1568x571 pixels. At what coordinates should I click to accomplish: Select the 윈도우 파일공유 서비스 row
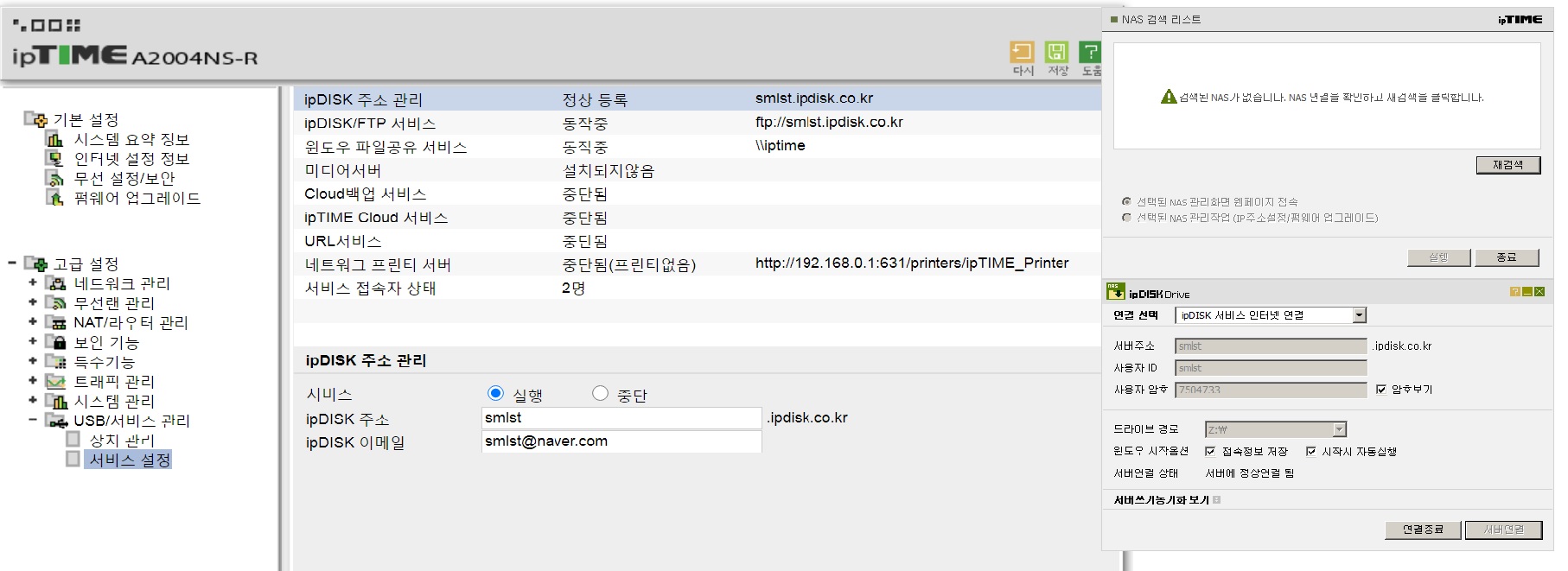pyautogui.click(x=698, y=146)
